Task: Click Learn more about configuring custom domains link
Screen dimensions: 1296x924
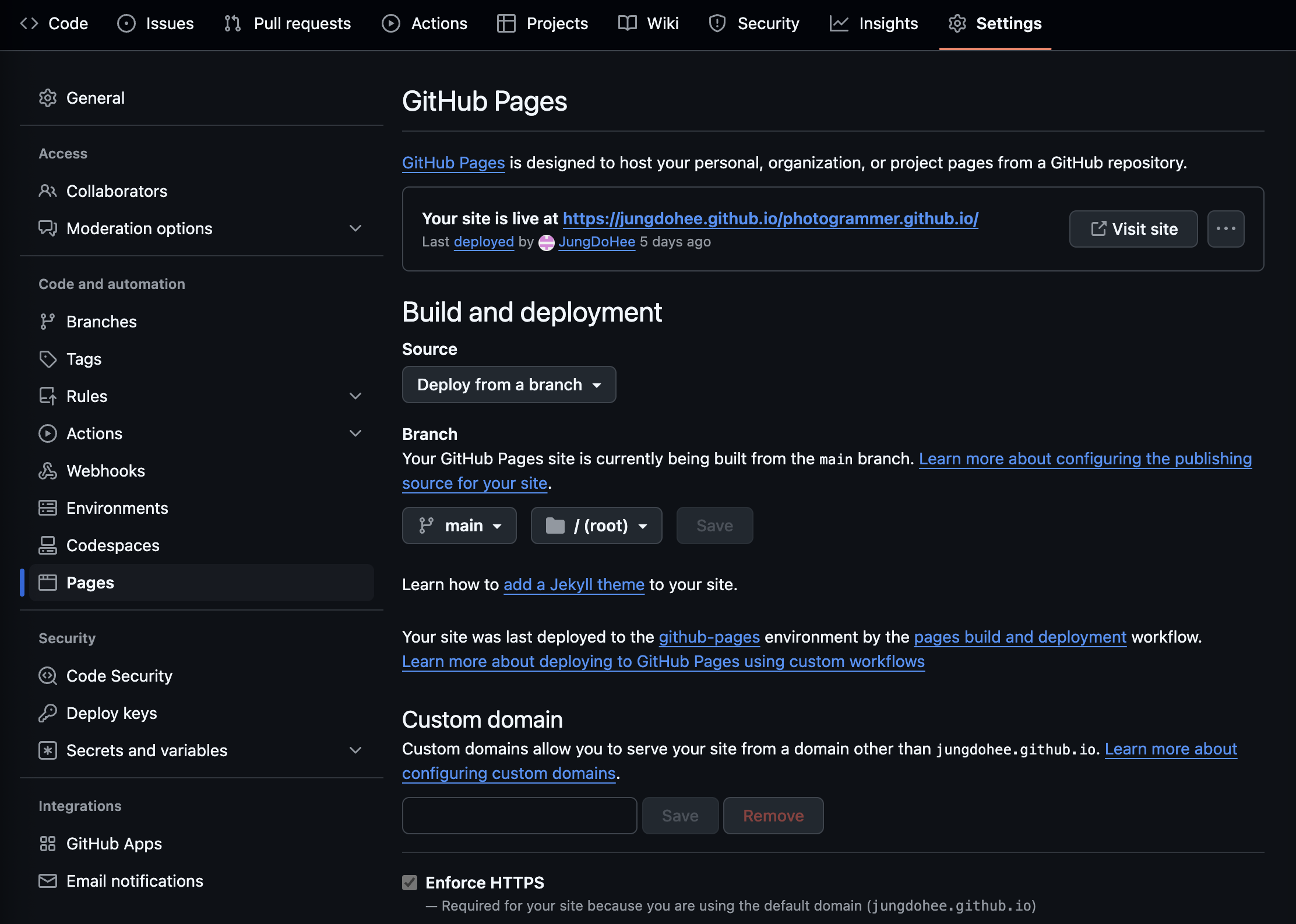Action: 509,773
